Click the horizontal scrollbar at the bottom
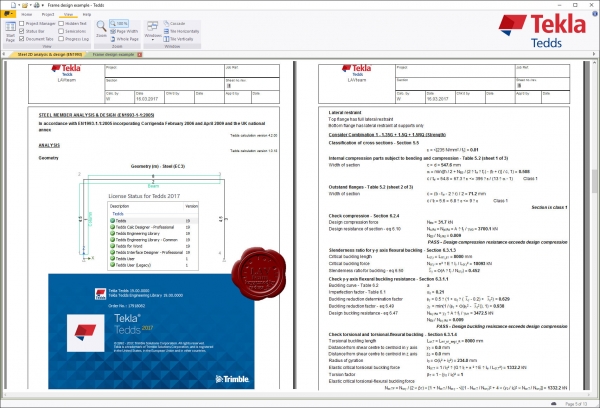Image resolution: width=600 pixels, height=408 pixels. click(298, 394)
